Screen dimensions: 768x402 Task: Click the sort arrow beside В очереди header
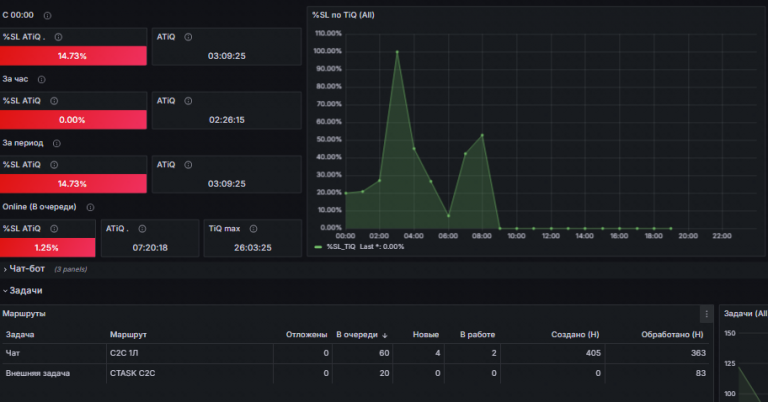(x=385, y=335)
